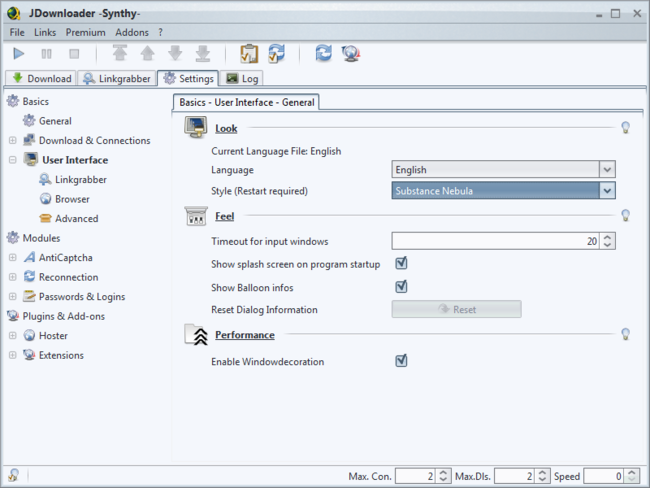Click the update globe icon in toolbar

(351, 53)
